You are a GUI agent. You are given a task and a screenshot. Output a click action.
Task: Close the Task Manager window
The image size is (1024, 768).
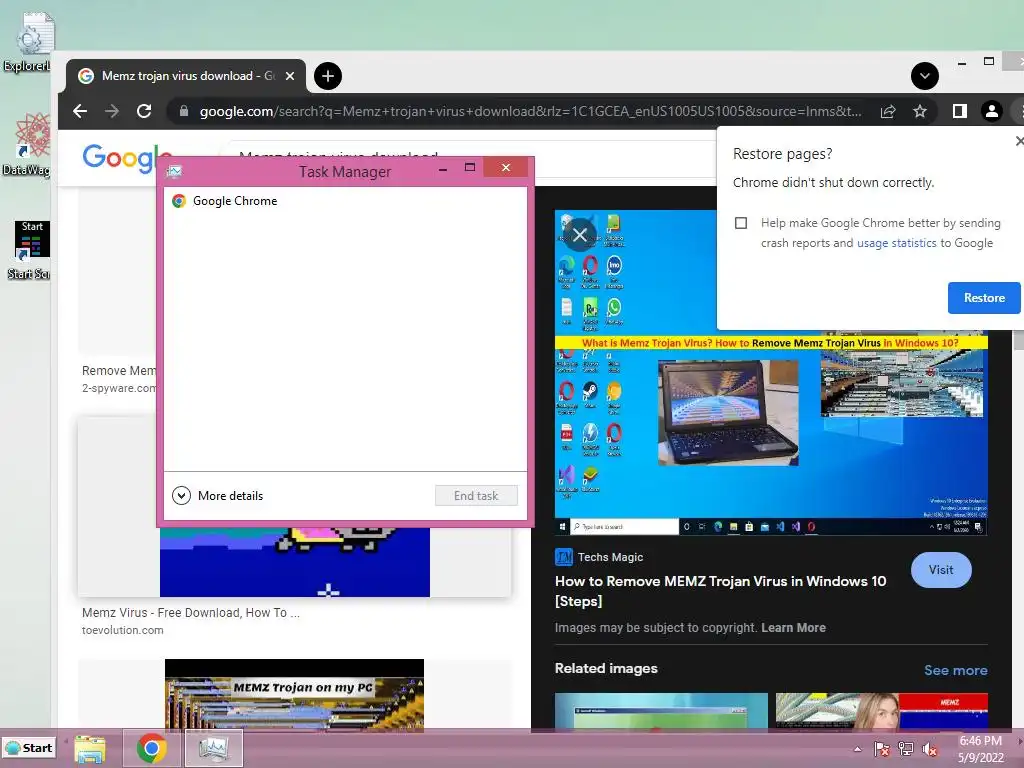(506, 168)
